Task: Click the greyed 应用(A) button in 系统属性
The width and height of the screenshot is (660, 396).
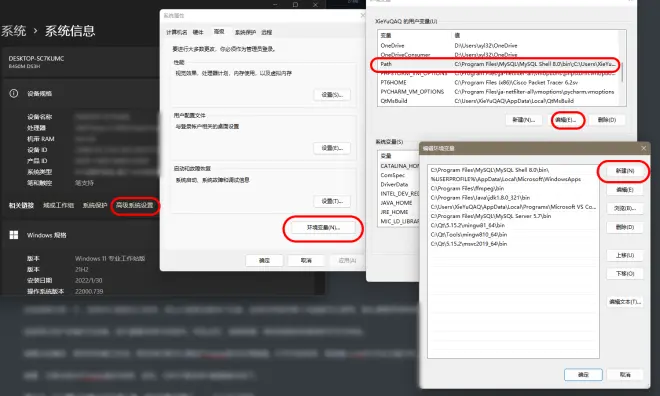Action: 347,260
